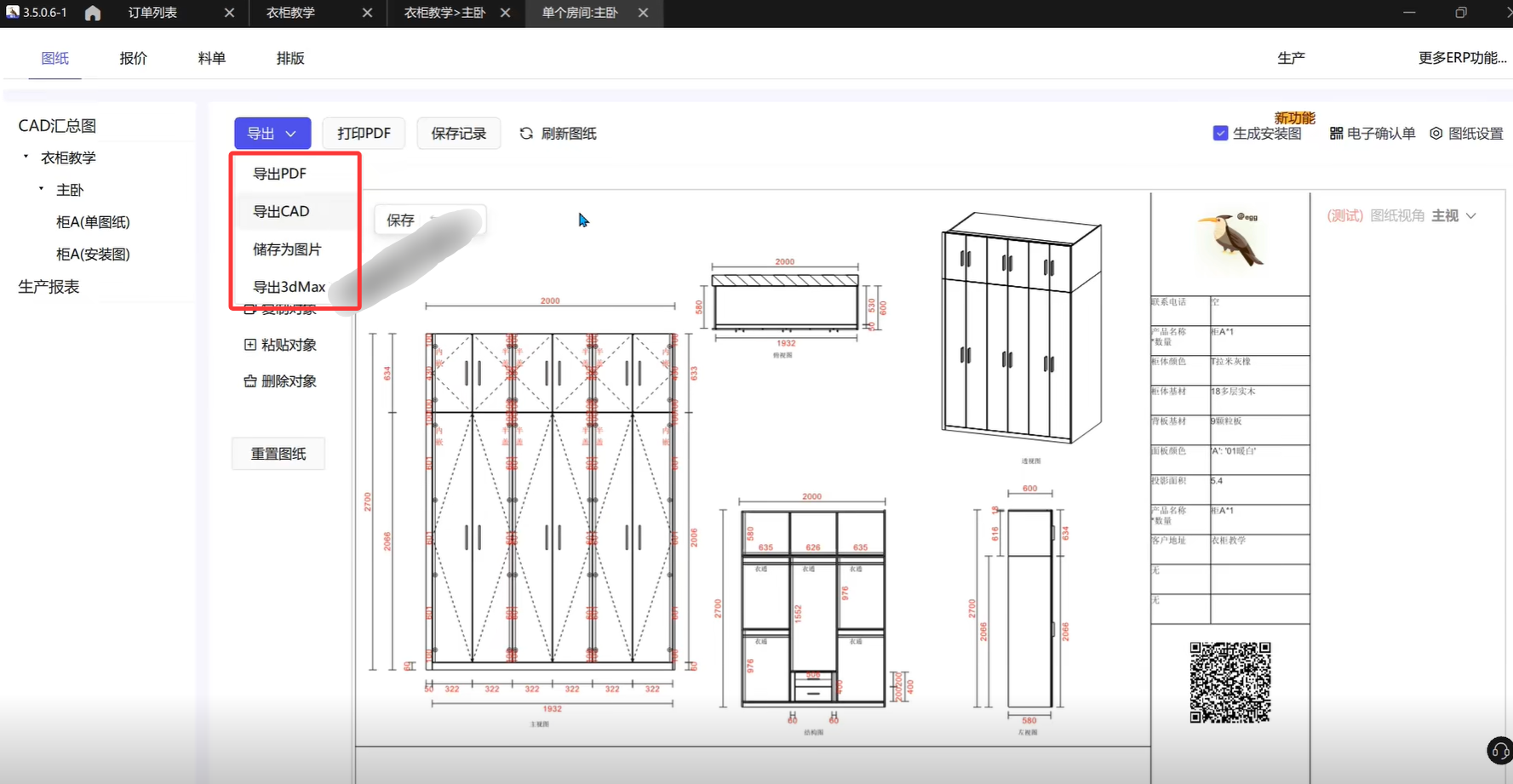
Task: Toggle the 生成安装图 checkbox
Action: tap(1220, 134)
